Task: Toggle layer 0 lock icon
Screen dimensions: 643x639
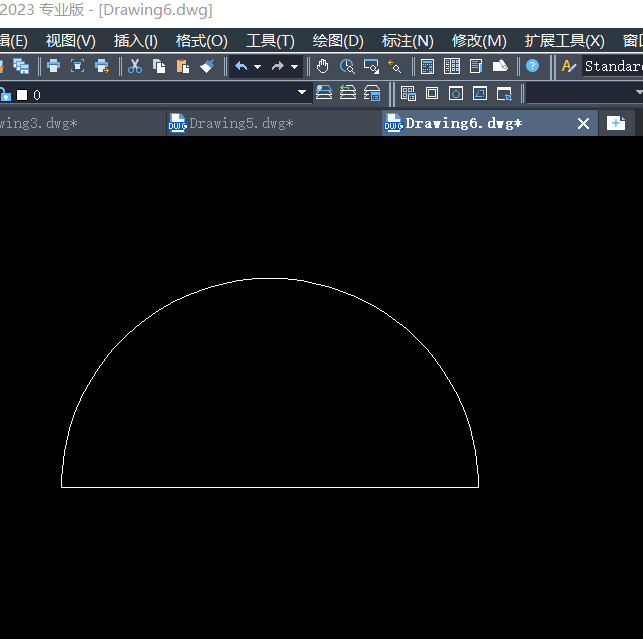Action: click(5, 95)
